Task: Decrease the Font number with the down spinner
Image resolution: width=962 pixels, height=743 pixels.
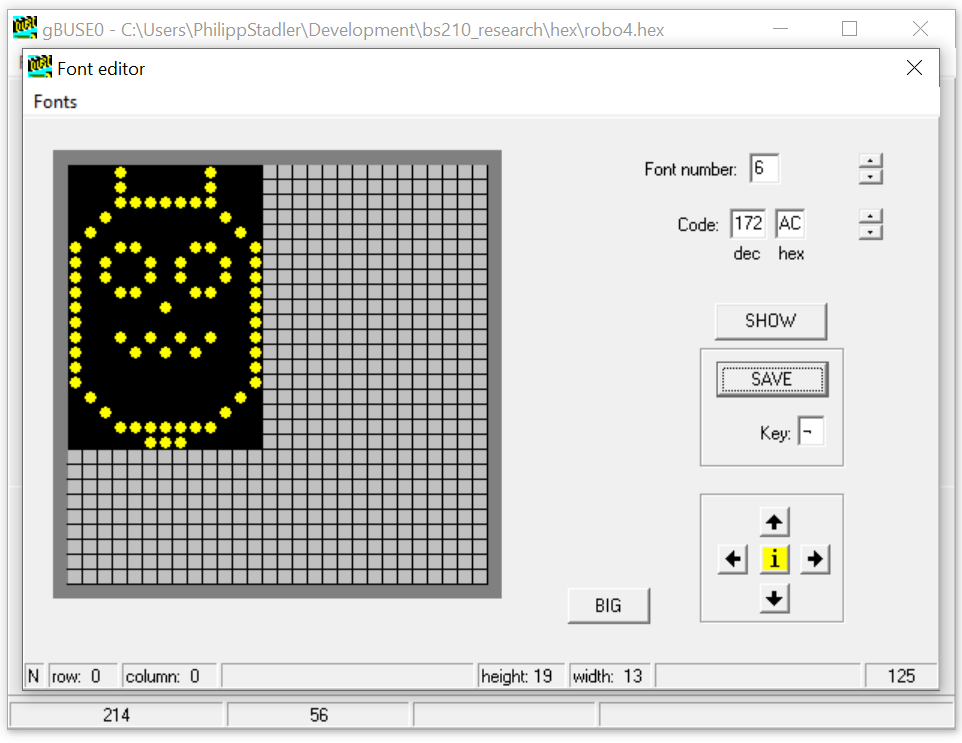Action: 871,177
